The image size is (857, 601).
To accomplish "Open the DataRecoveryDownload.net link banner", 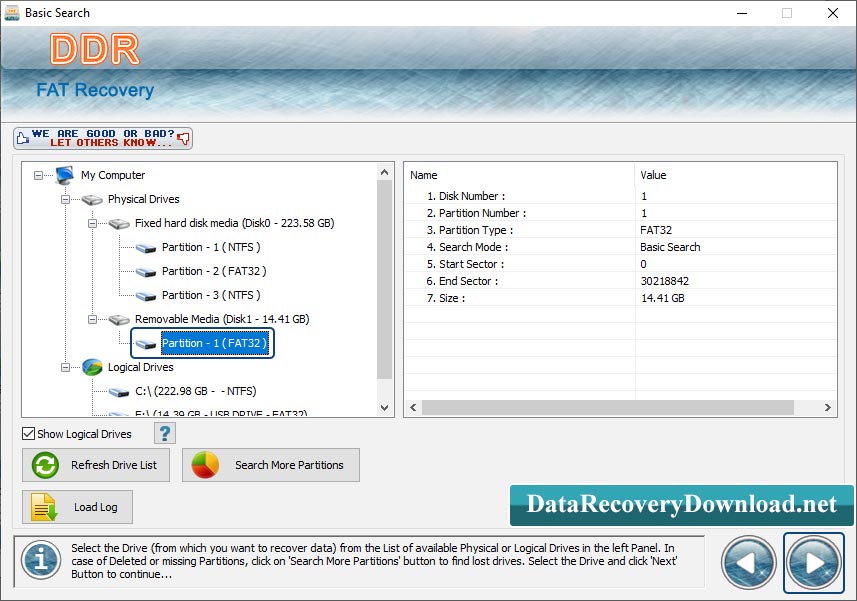I will click(682, 505).
